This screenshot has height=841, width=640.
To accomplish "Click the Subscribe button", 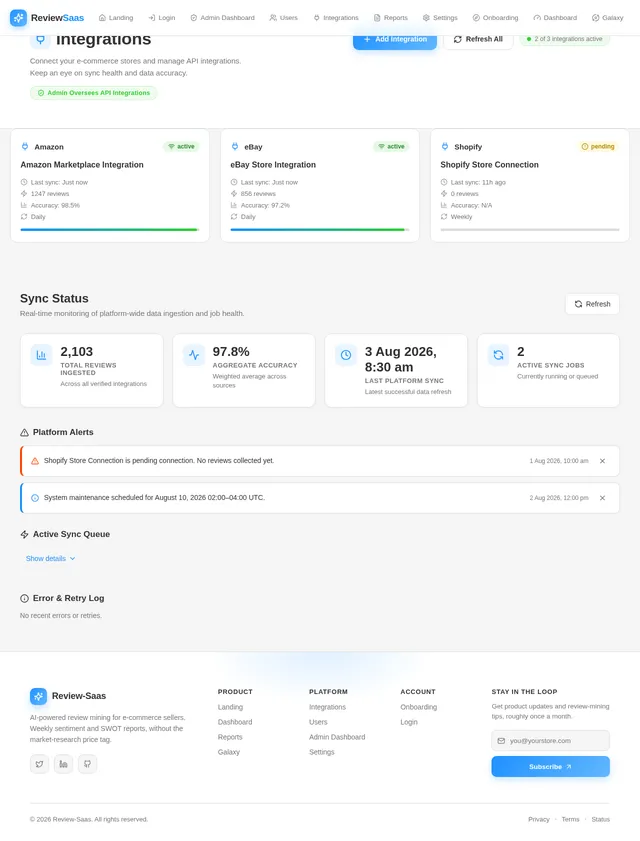I will pyautogui.click(x=550, y=766).
